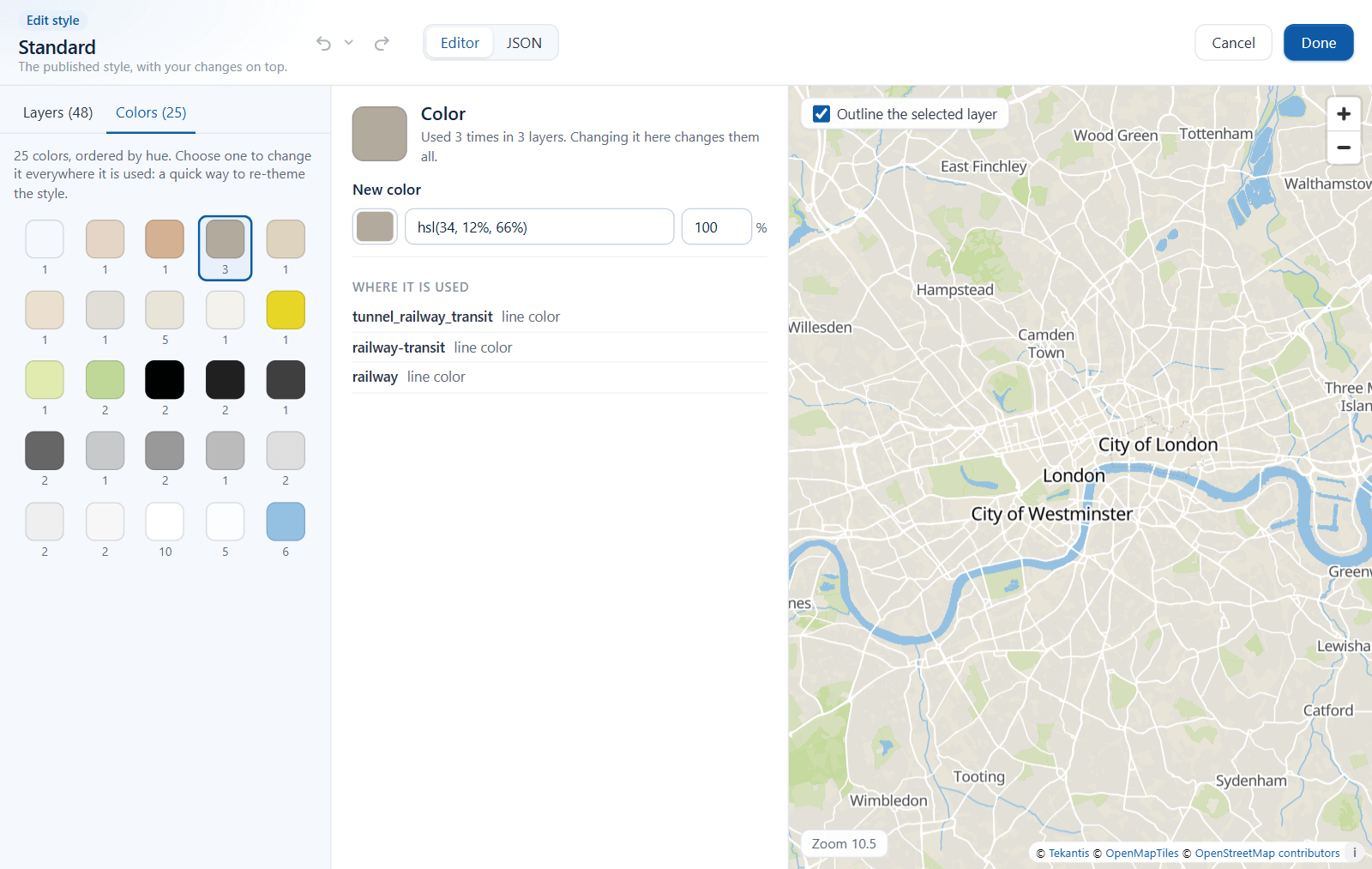This screenshot has width=1372, height=869.
Task: Click the hsl color value field
Action: point(539,227)
